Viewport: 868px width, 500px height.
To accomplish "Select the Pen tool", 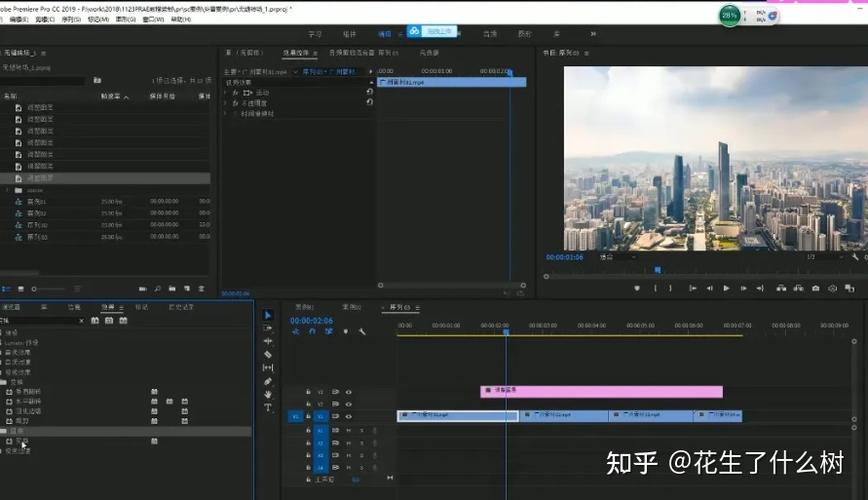I will pyautogui.click(x=268, y=381).
